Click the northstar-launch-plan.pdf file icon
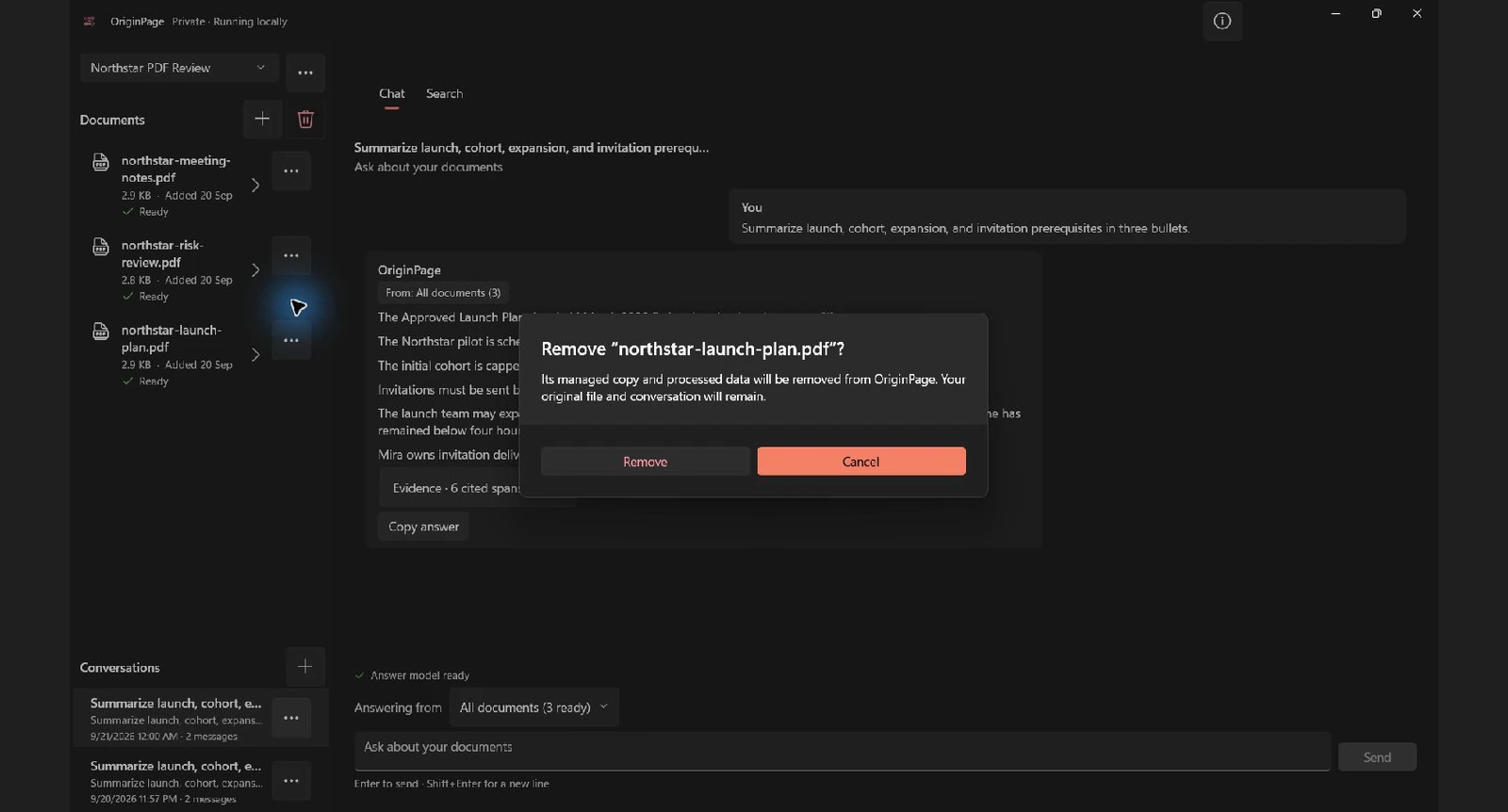1508x812 pixels. pyautogui.click(x=101, y=332)
